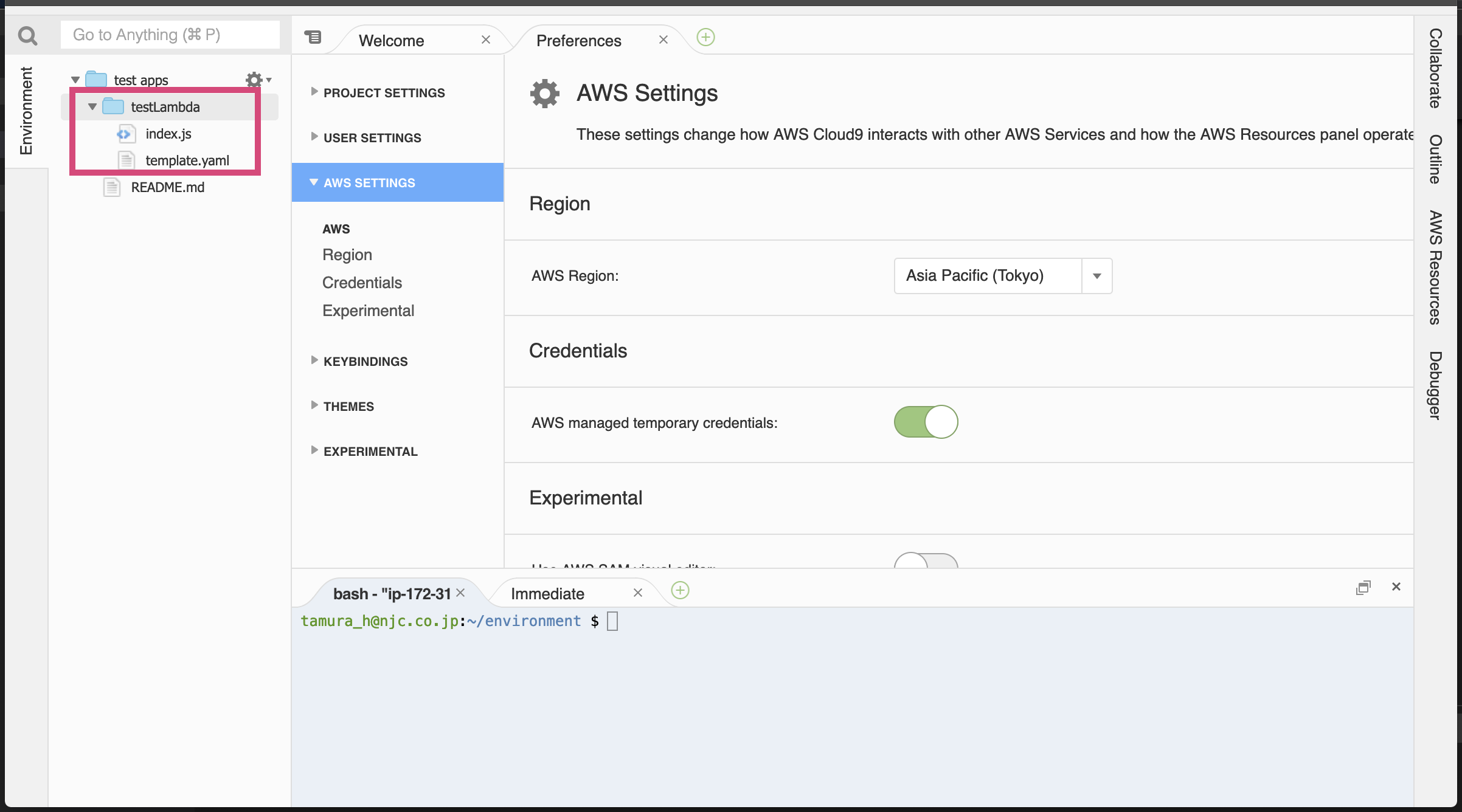Maximize the console panel icon
The image size is (1462, 812).
[1363, 587]
